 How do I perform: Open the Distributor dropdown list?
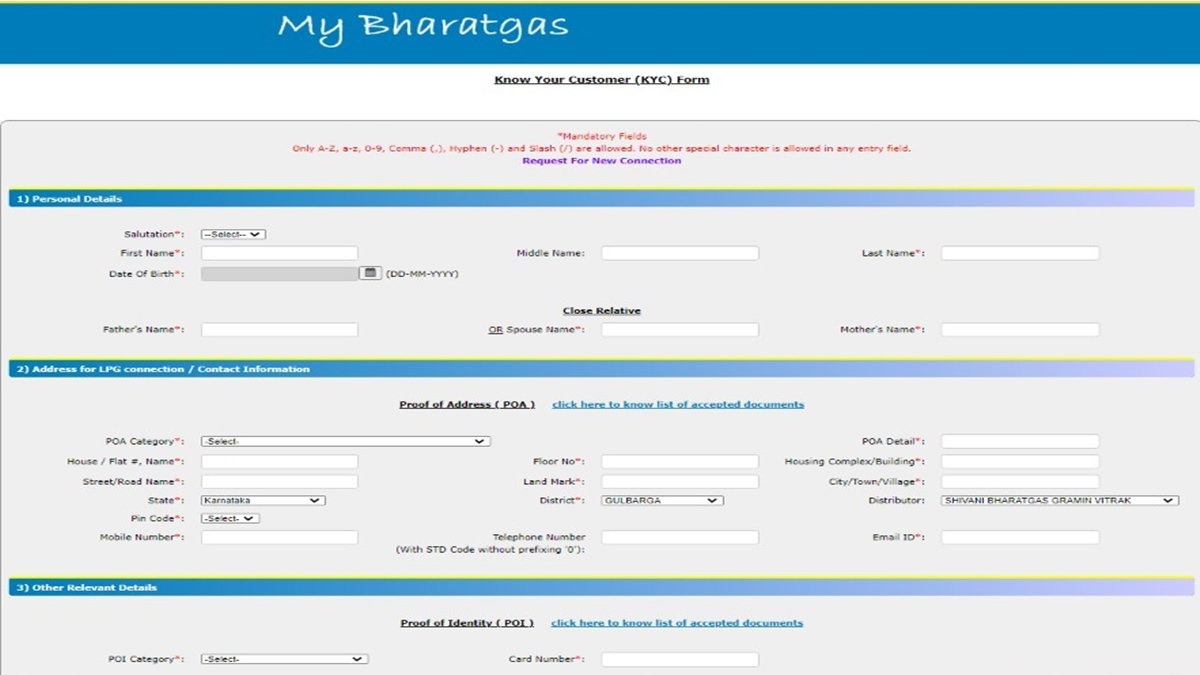[1060, 500]
